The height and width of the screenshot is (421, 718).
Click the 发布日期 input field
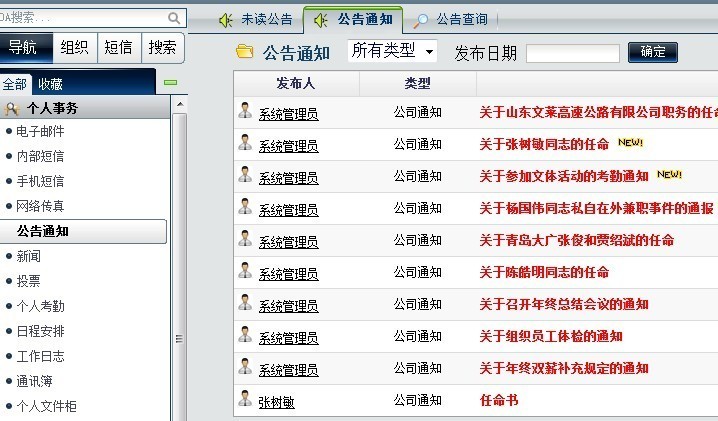(574, 52)
